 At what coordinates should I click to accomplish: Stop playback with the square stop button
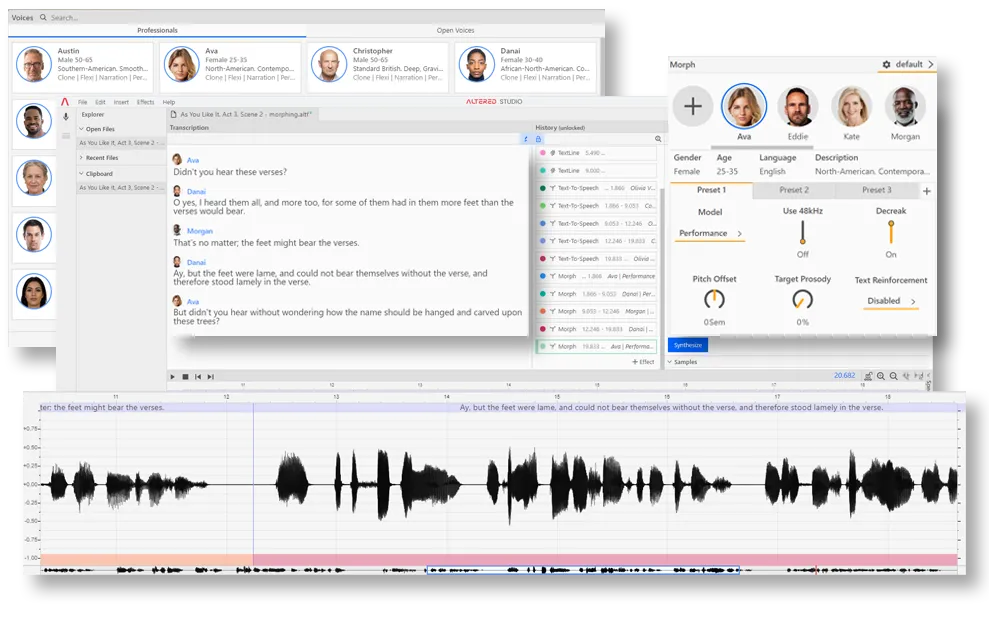pyautogui.click(x=185, y=376)
